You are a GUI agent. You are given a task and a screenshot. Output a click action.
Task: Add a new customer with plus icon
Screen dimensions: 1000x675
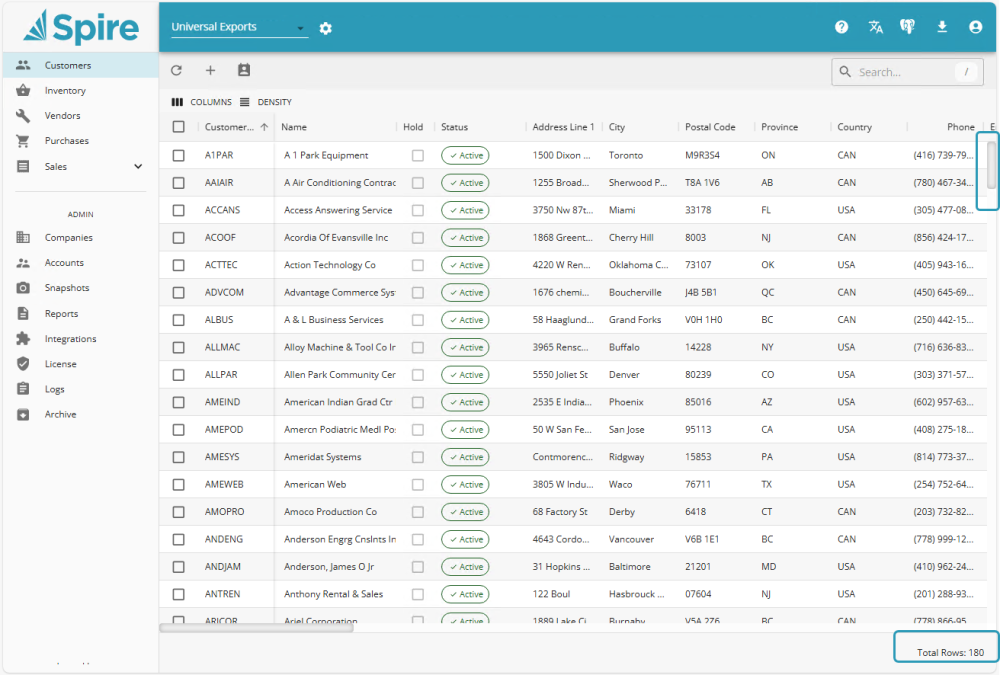point(210,70)
